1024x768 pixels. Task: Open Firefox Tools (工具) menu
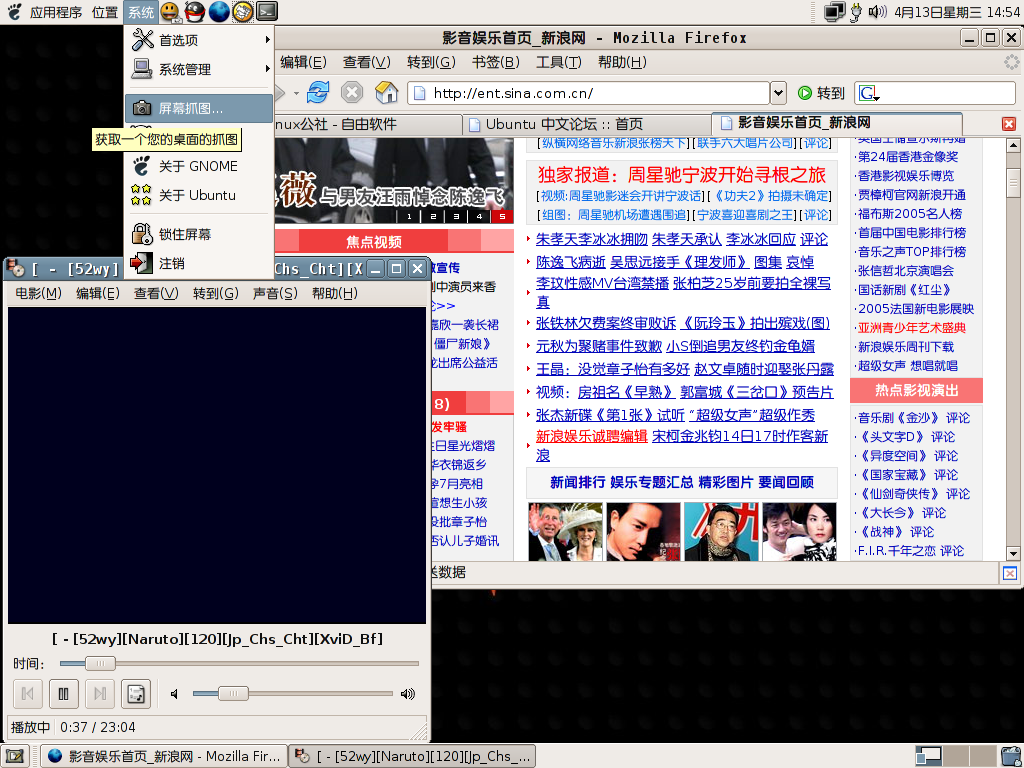pyautogui.click(x=558, y=62)
